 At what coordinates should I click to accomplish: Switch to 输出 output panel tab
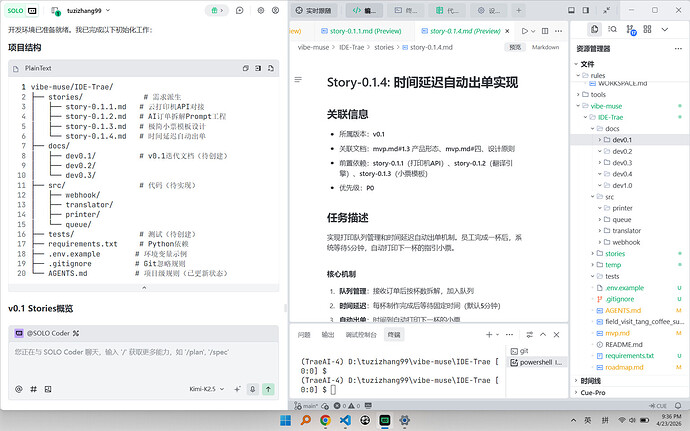(x=328, y=335)
